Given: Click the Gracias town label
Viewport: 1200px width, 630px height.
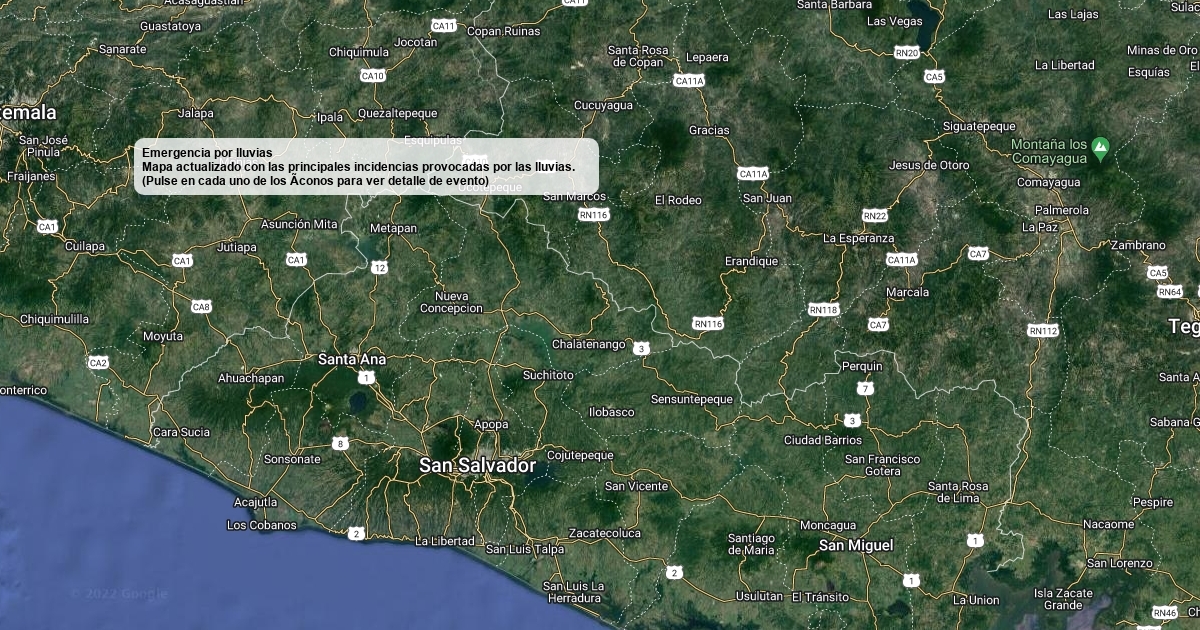Looking at the screenshot, I should 709,130.
